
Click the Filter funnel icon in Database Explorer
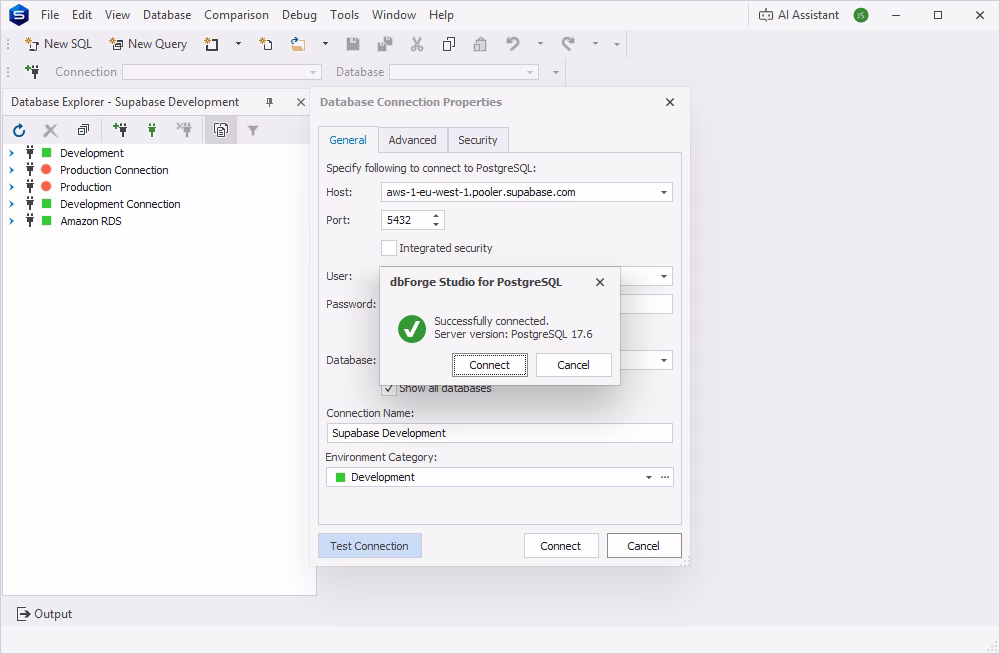253,131
